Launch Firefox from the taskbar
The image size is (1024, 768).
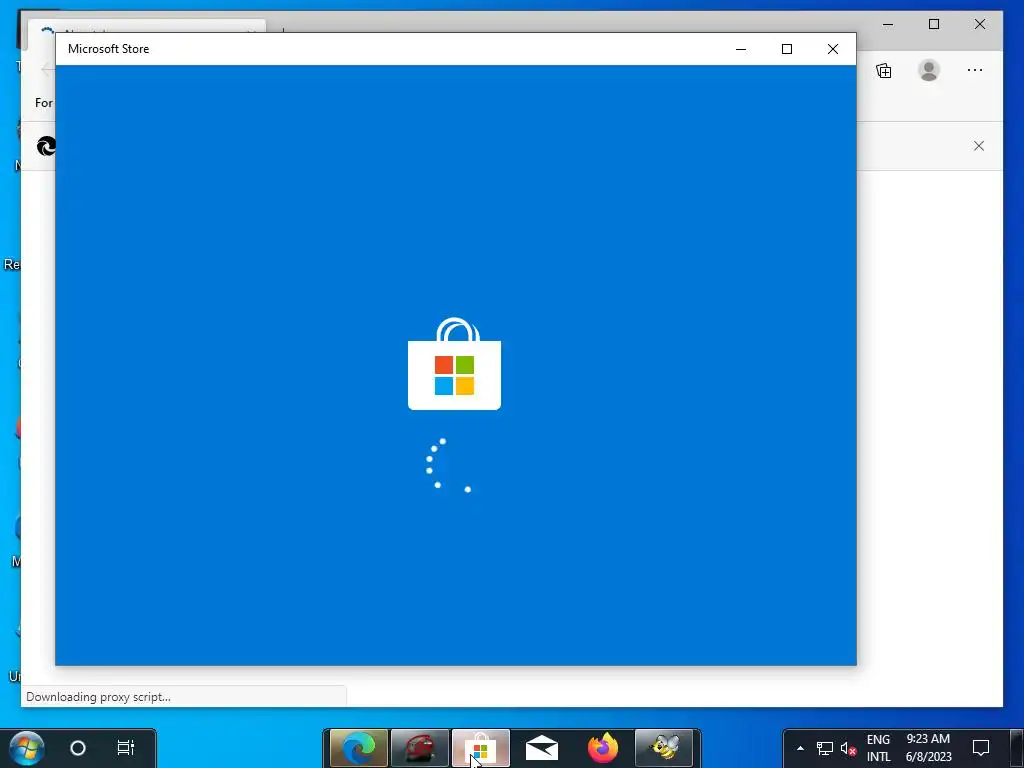(x=603, y=748)
